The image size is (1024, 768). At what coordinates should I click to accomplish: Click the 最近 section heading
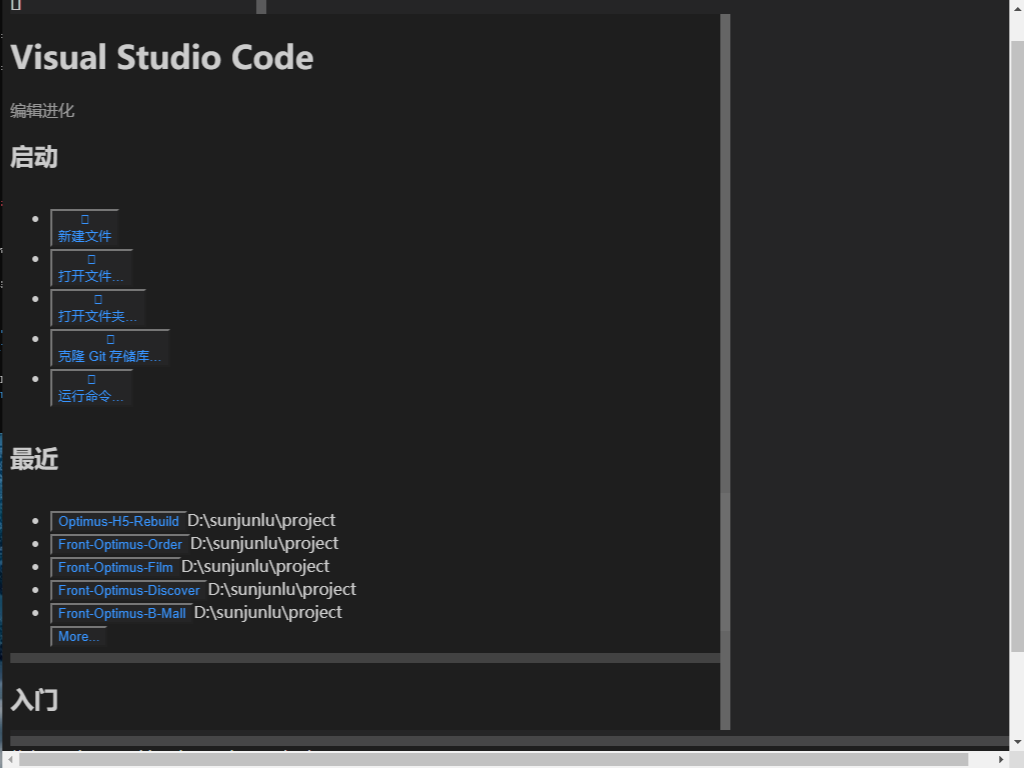coord(34,459)
